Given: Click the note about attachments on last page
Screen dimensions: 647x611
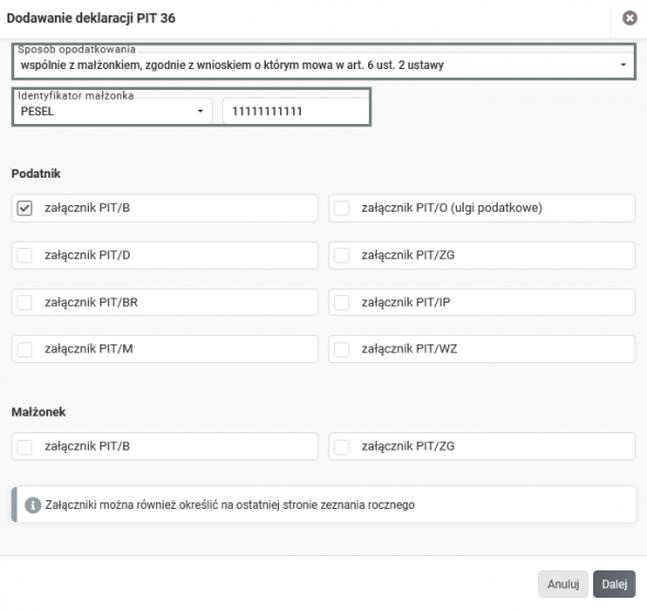Looking at the screenshot, I should tap(230, 505).
